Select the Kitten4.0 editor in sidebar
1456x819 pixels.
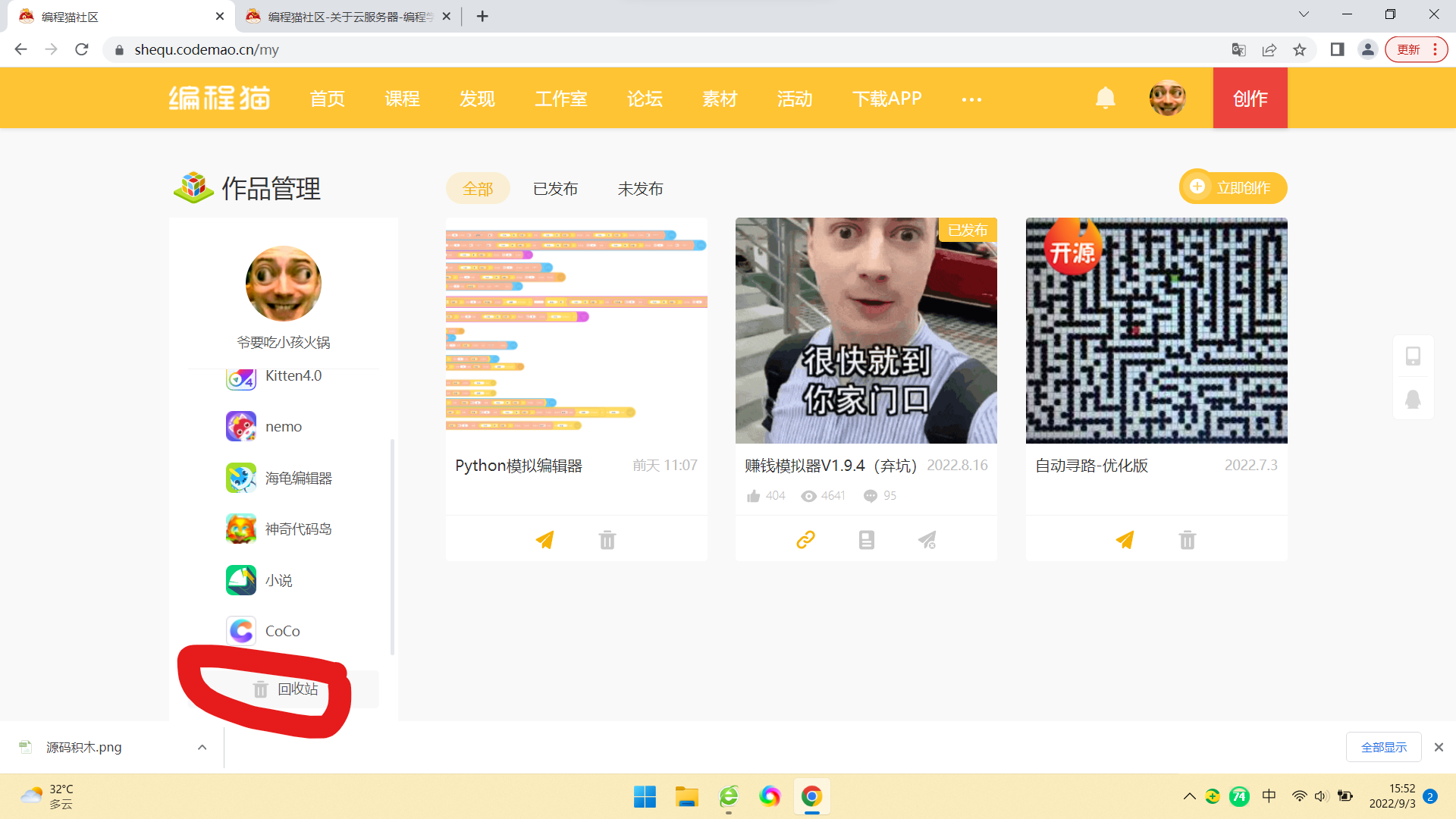[274, 377]
